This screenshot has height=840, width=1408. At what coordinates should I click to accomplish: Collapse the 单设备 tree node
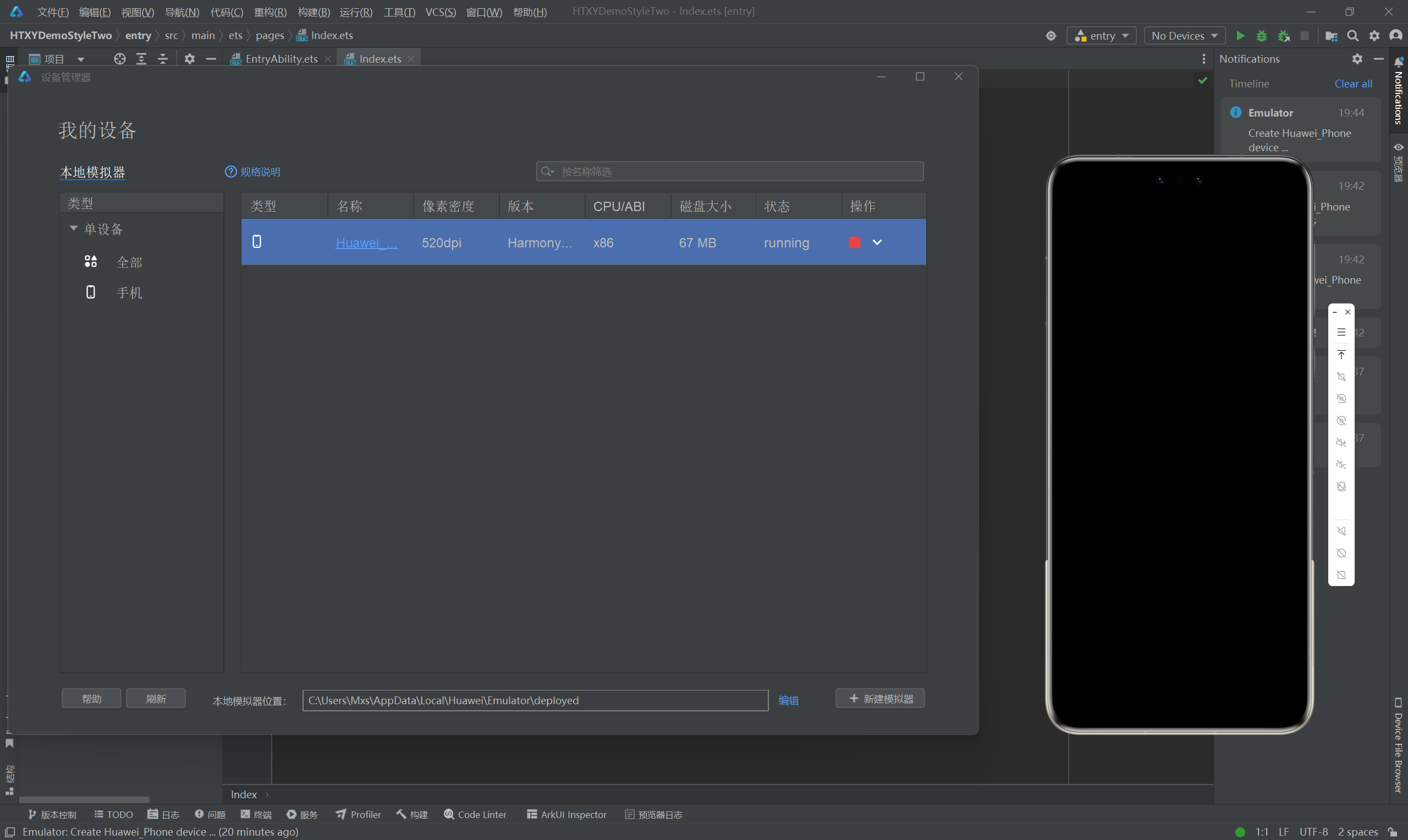(x=74, y=229)
